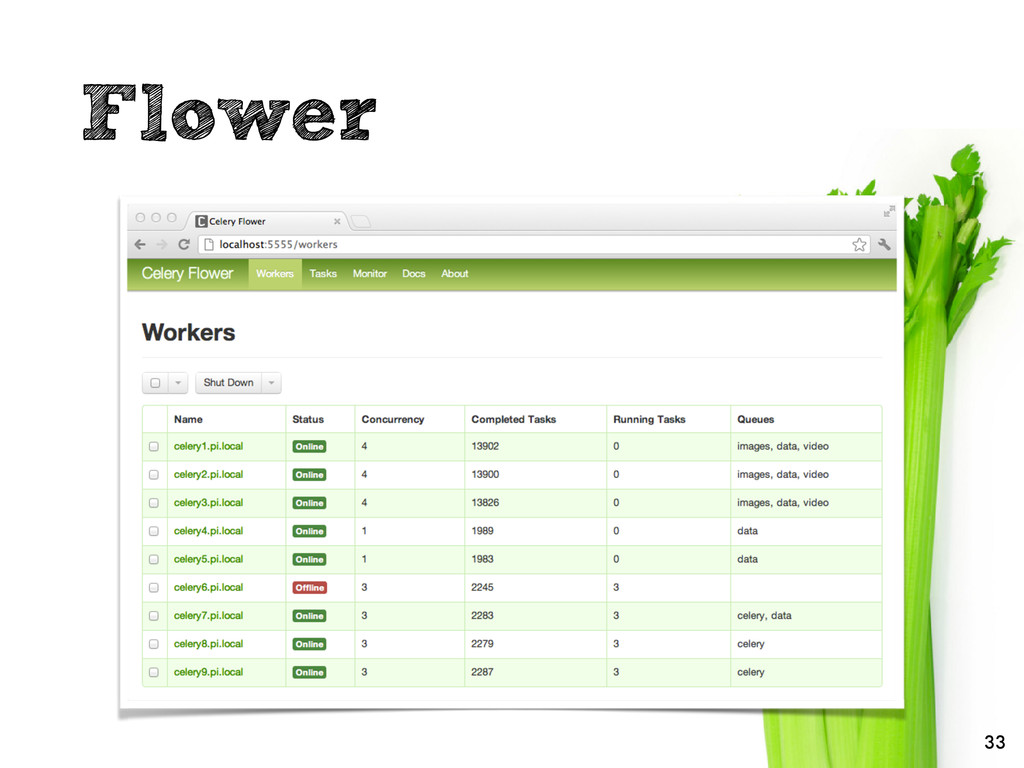Open worker celery5.pi.local link
The image size is (1024, 768).
pos(208,559)
